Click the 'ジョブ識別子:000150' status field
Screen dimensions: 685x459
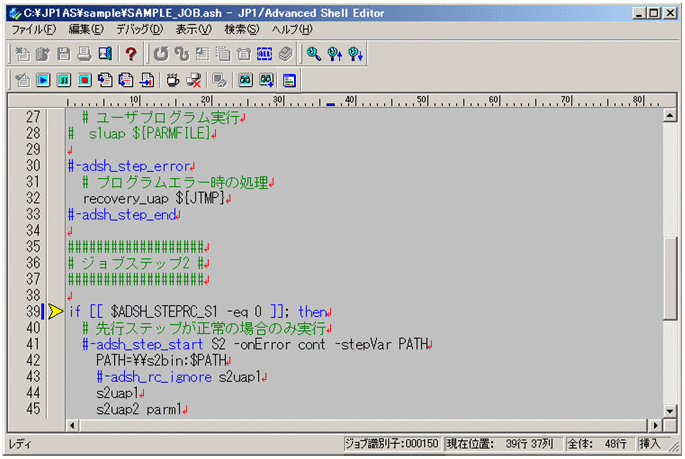click(x=391, y=444)
